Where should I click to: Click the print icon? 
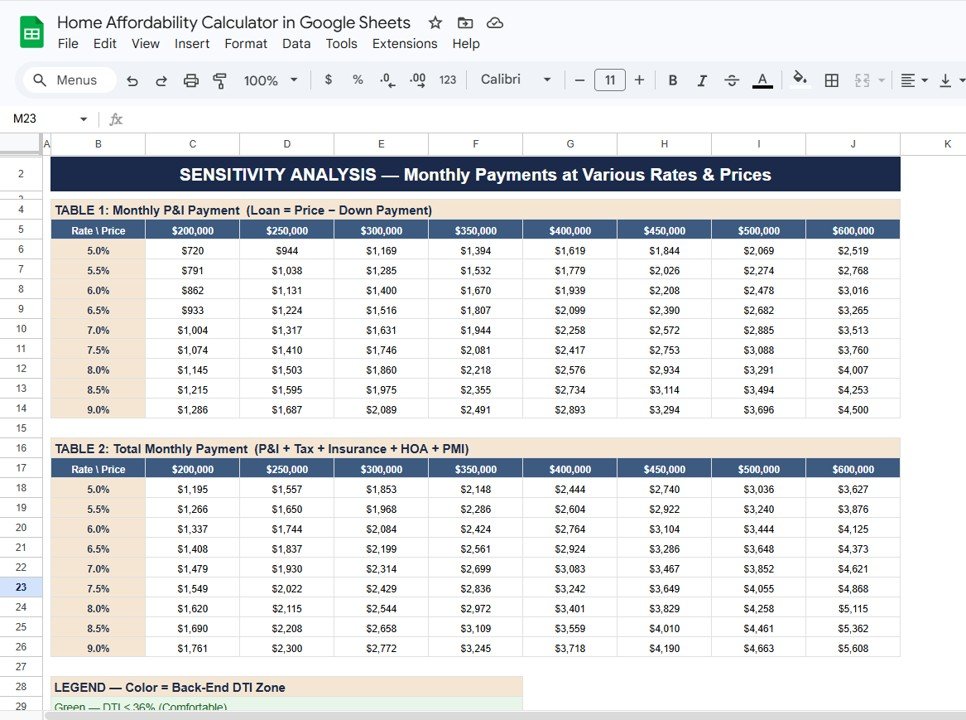(190, 80)
